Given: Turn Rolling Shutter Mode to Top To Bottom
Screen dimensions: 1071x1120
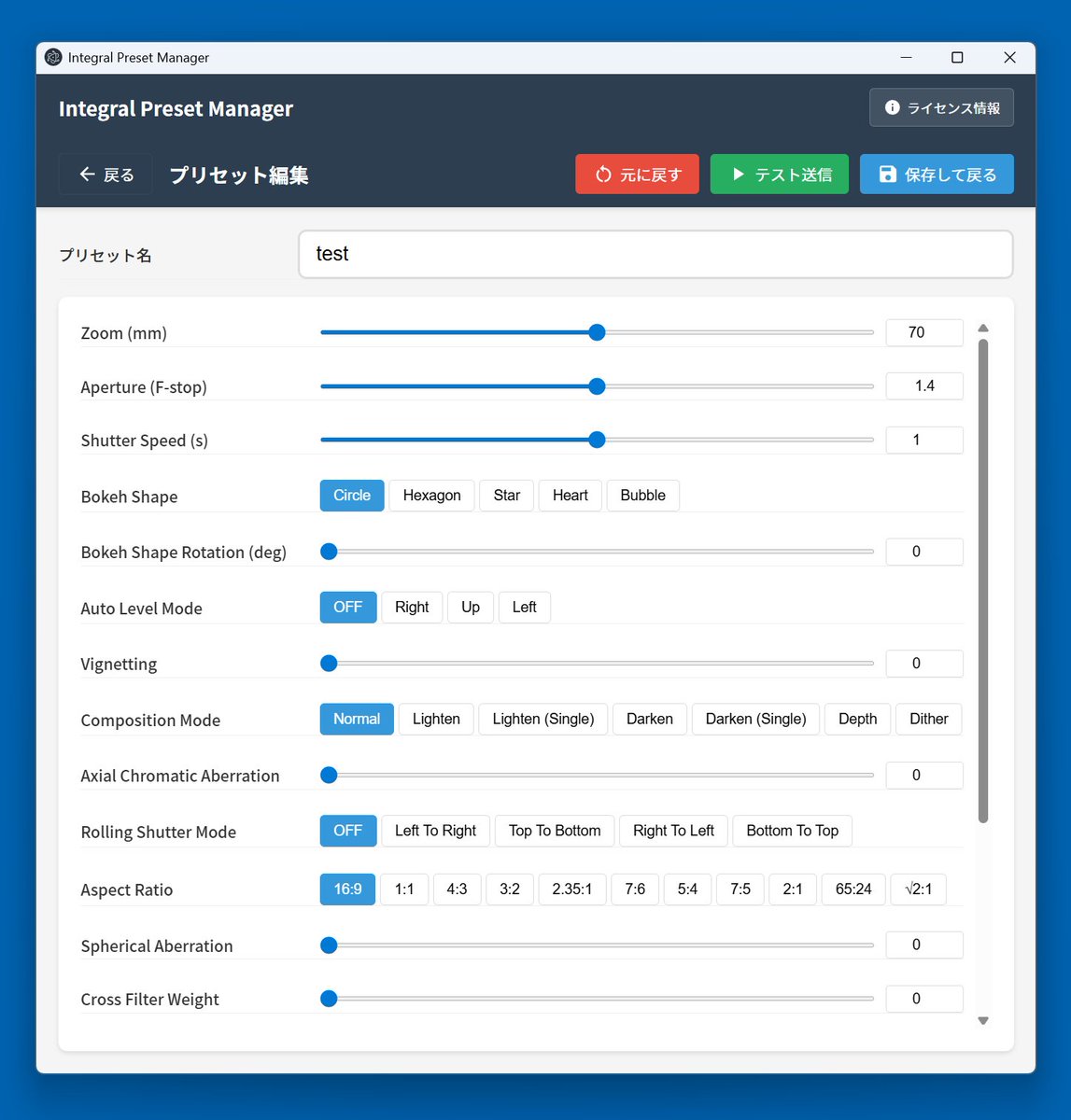Looking at the screenshot, I should point(554,831).
